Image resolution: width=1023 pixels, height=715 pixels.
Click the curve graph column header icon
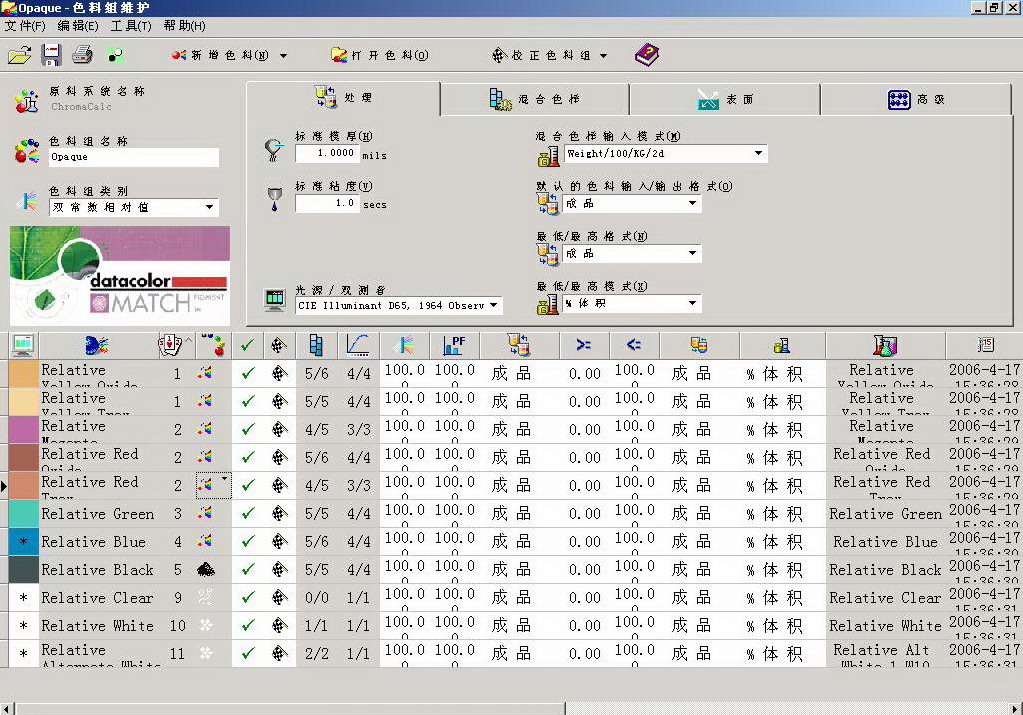pos(358,345)
